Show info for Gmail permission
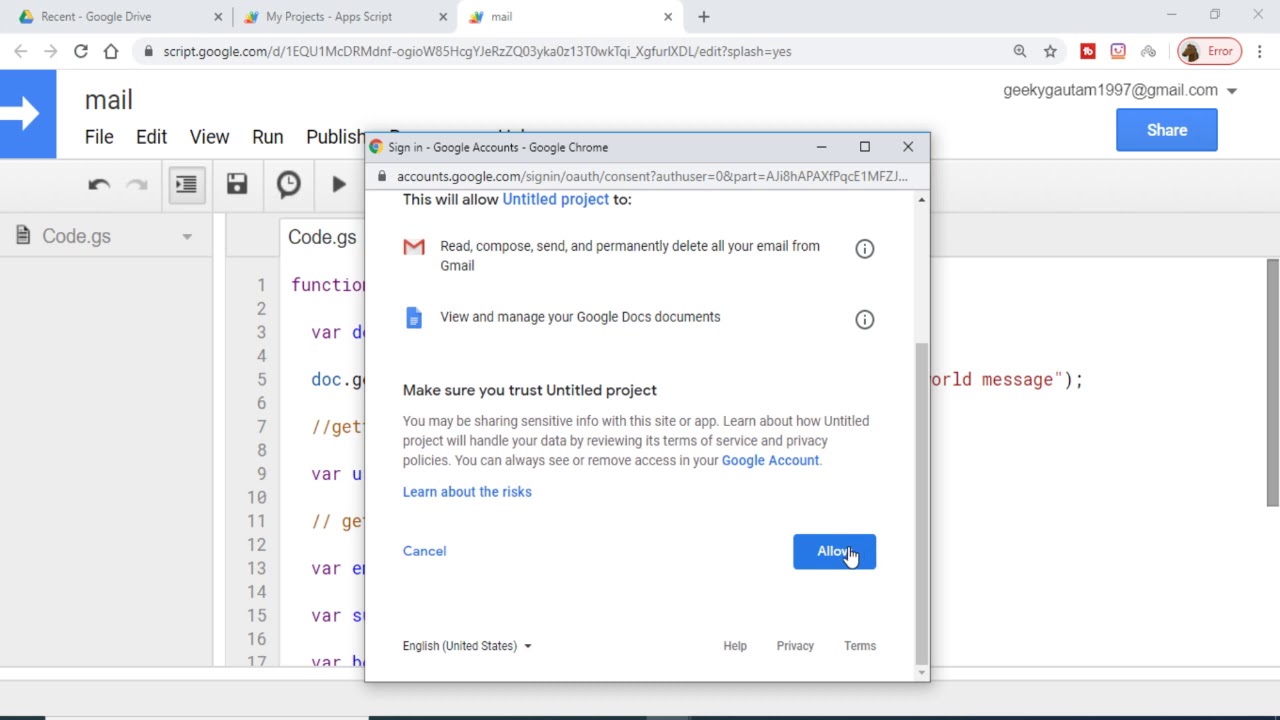This screenshot has height=720, width=1280. pos(864,249)
